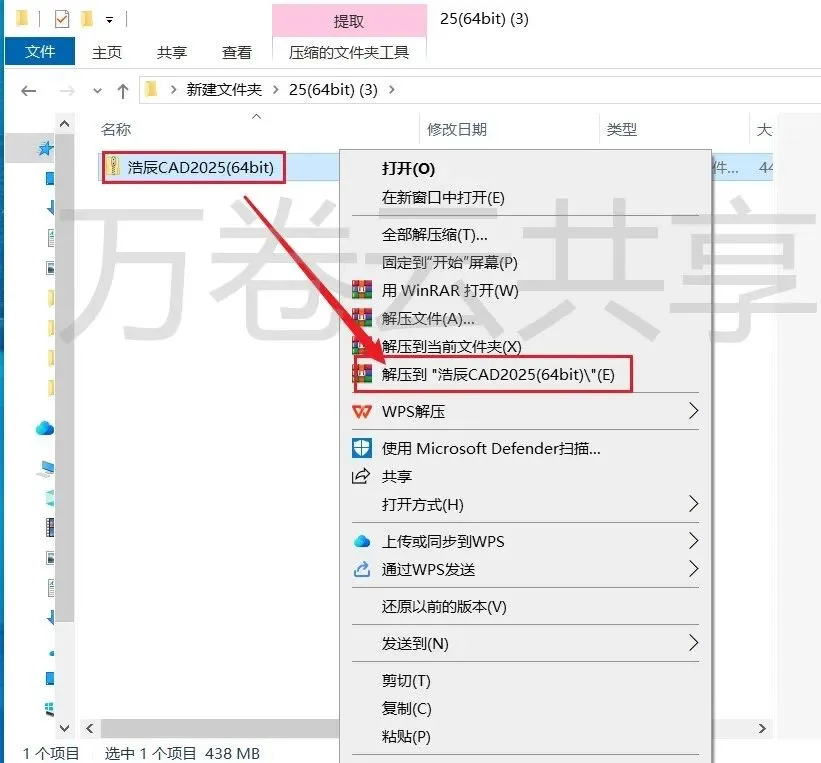Click the horizontal scrollbar left arrow
The image size is (821, 763).
tap(90, 728)
